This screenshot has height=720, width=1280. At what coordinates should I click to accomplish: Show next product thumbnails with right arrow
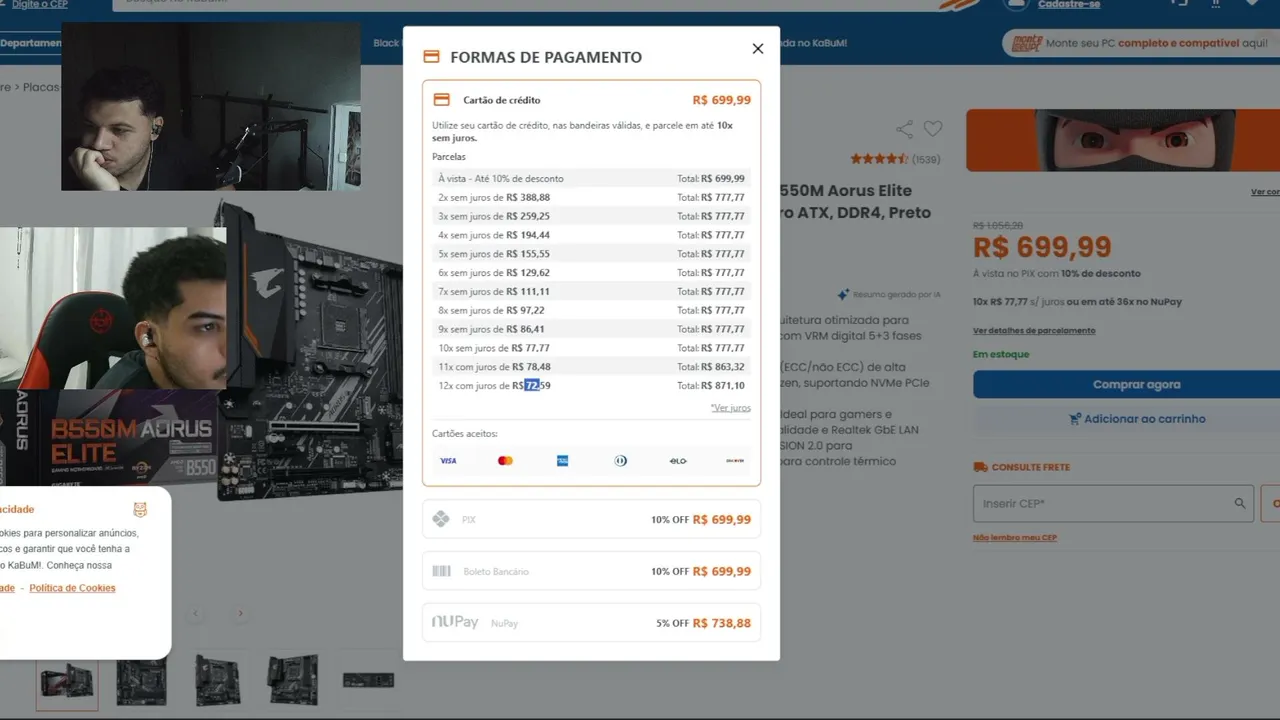240,613
